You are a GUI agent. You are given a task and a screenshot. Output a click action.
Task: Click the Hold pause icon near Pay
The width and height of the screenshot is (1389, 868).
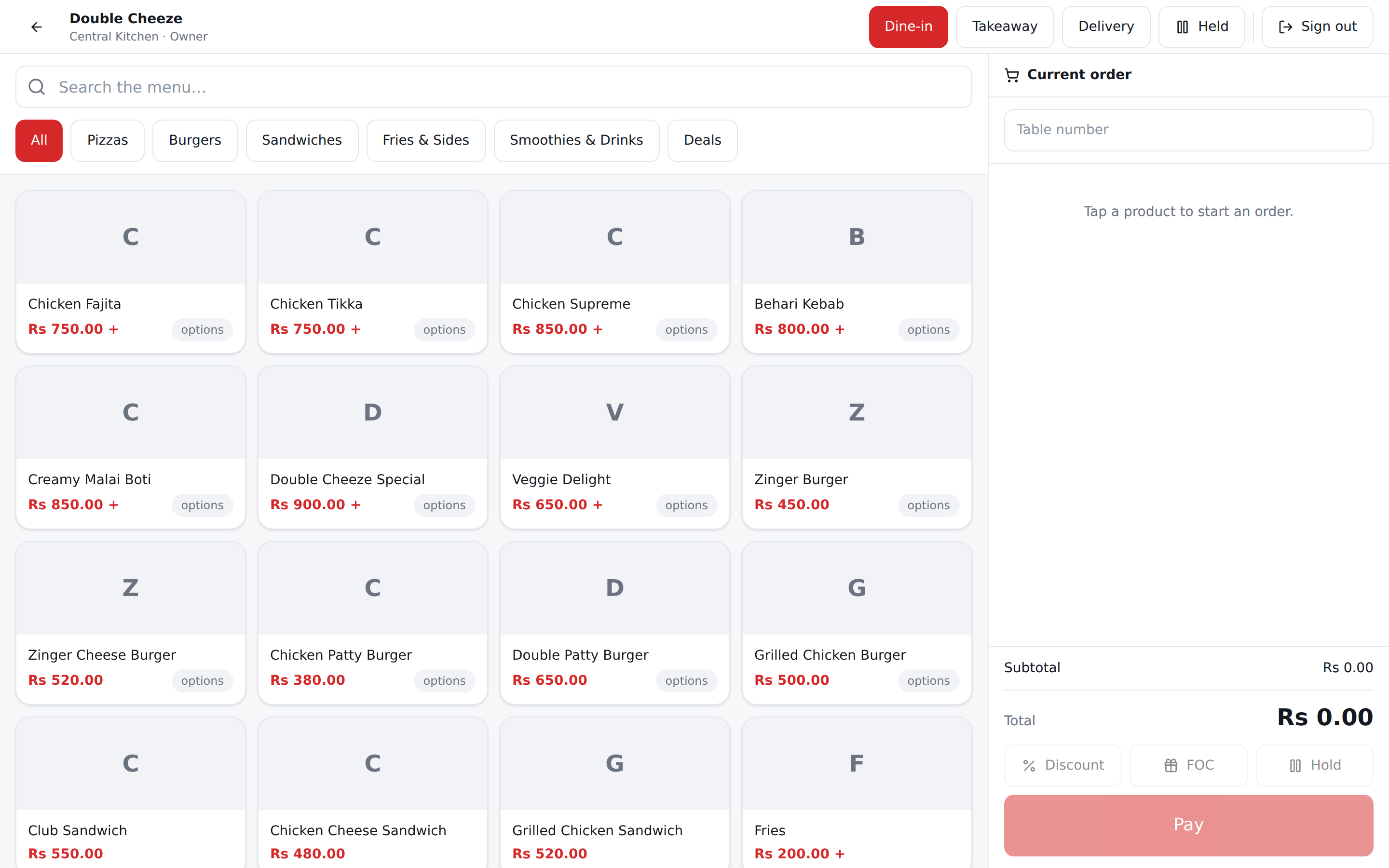(1295, 765)
